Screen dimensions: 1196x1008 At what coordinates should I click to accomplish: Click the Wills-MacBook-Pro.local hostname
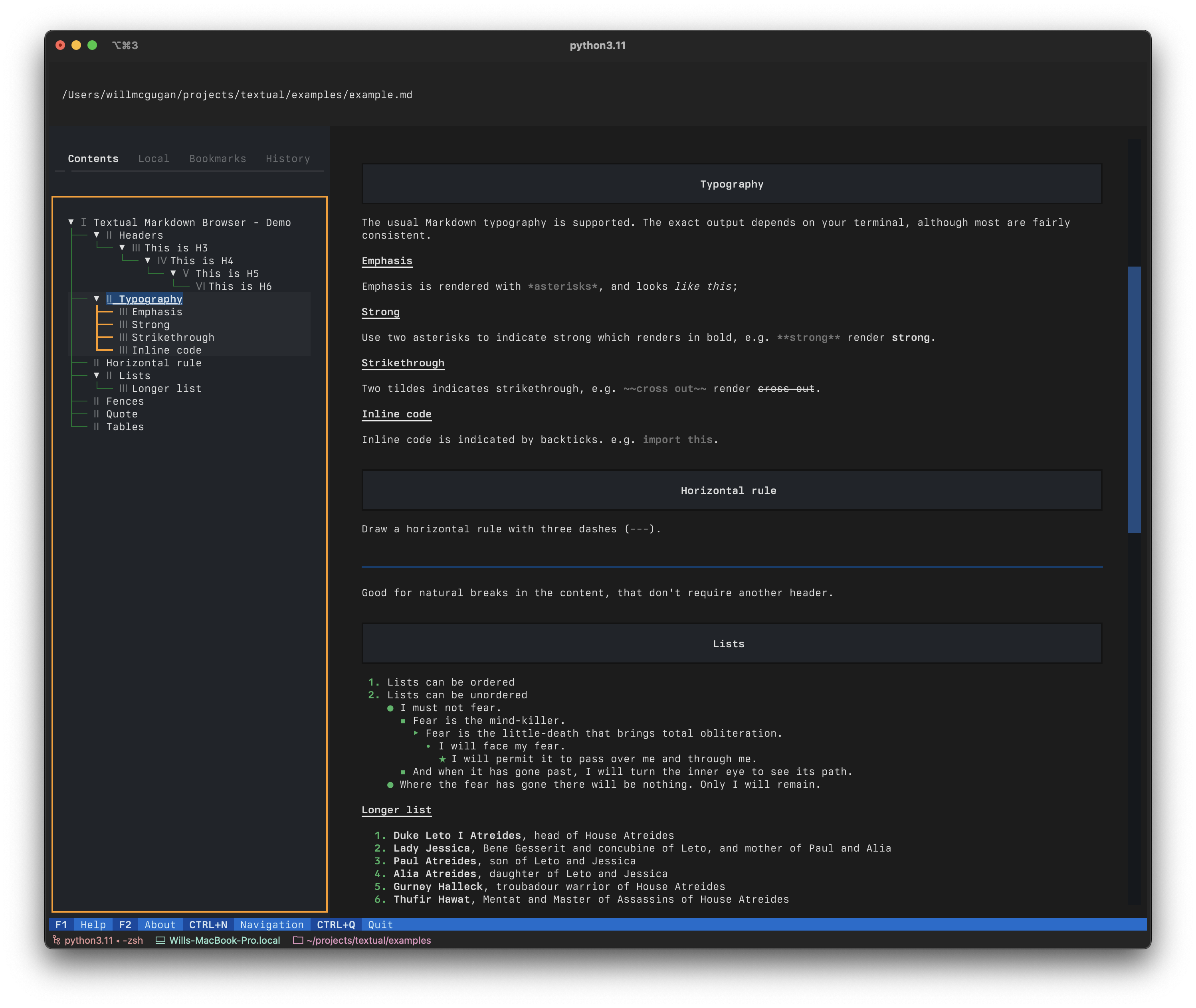tap(225, 940)
